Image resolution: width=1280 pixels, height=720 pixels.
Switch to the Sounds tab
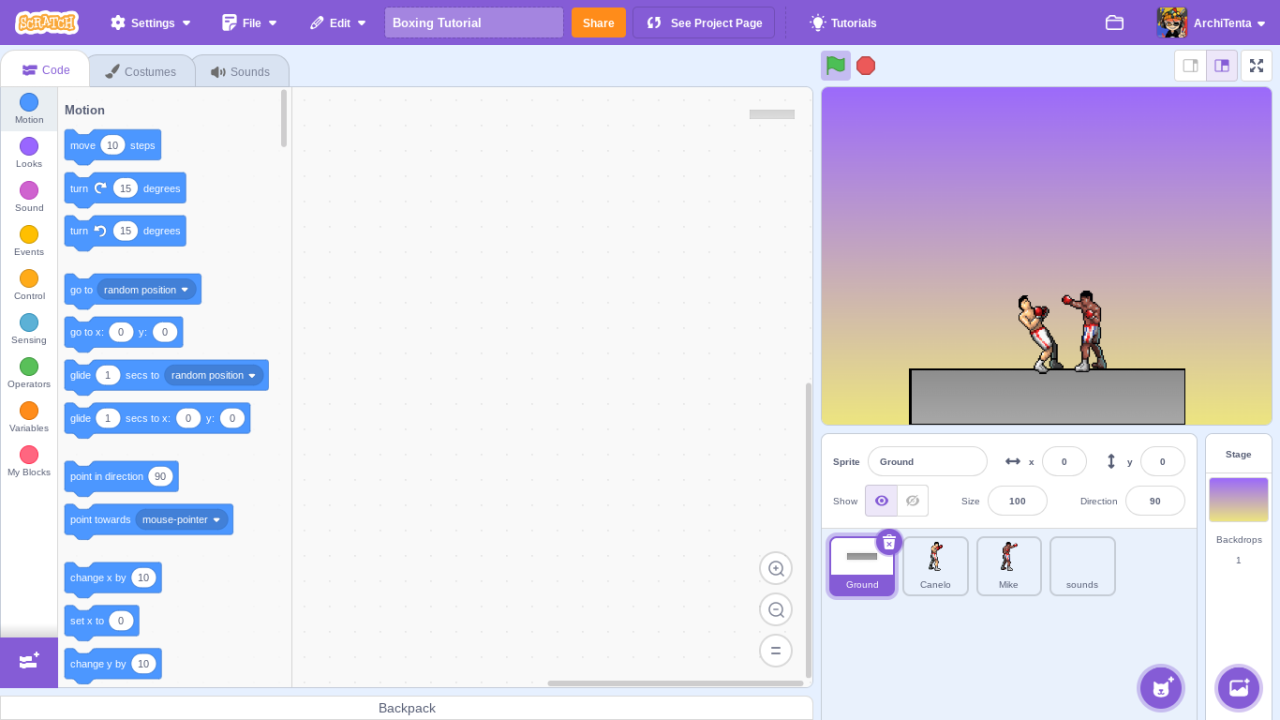tap(240, 71)
